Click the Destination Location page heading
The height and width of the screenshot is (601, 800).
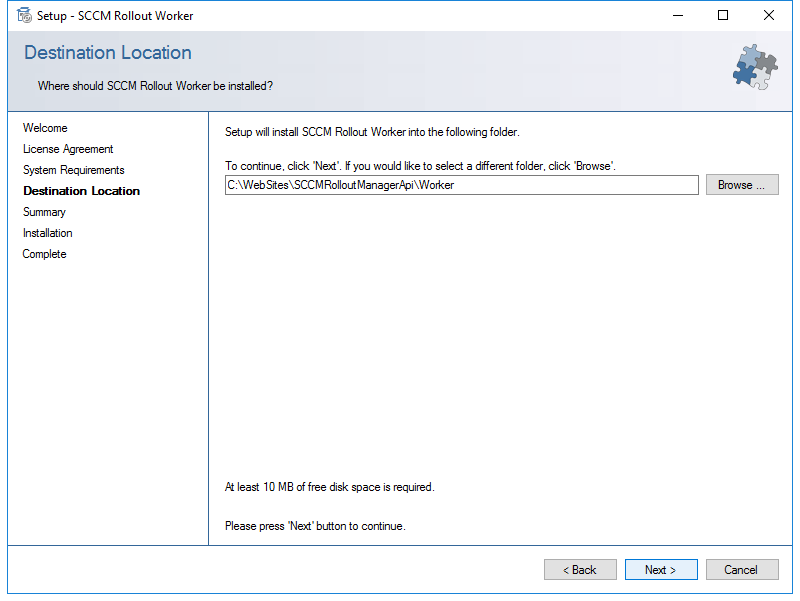click(x=108, y=53)
